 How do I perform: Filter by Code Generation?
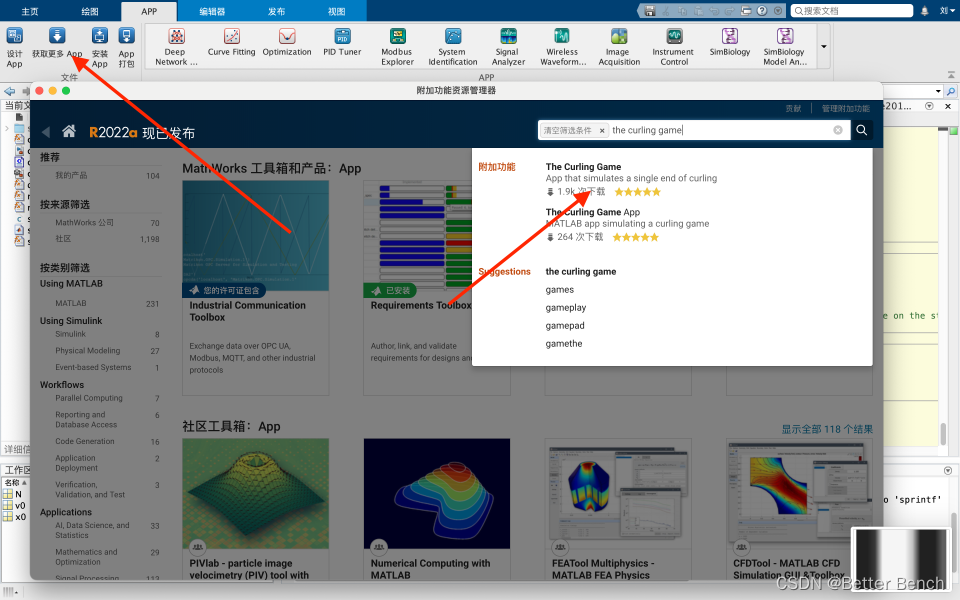click(x=84, y=441)
